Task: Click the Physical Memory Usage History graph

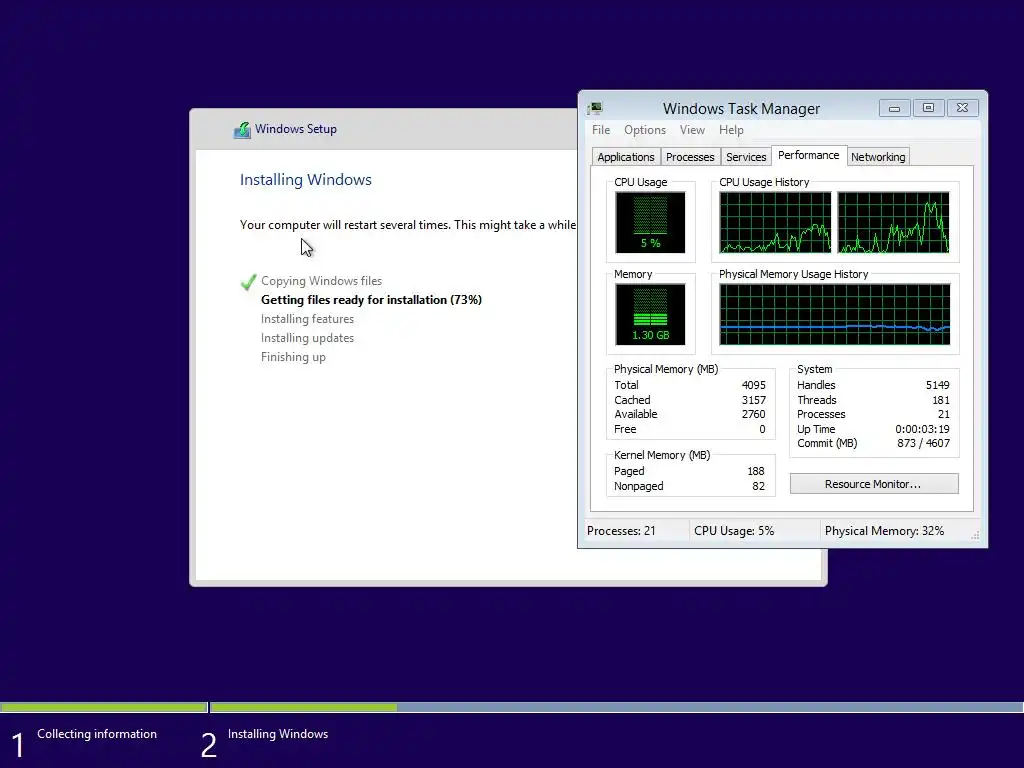Action: (835, 314)
